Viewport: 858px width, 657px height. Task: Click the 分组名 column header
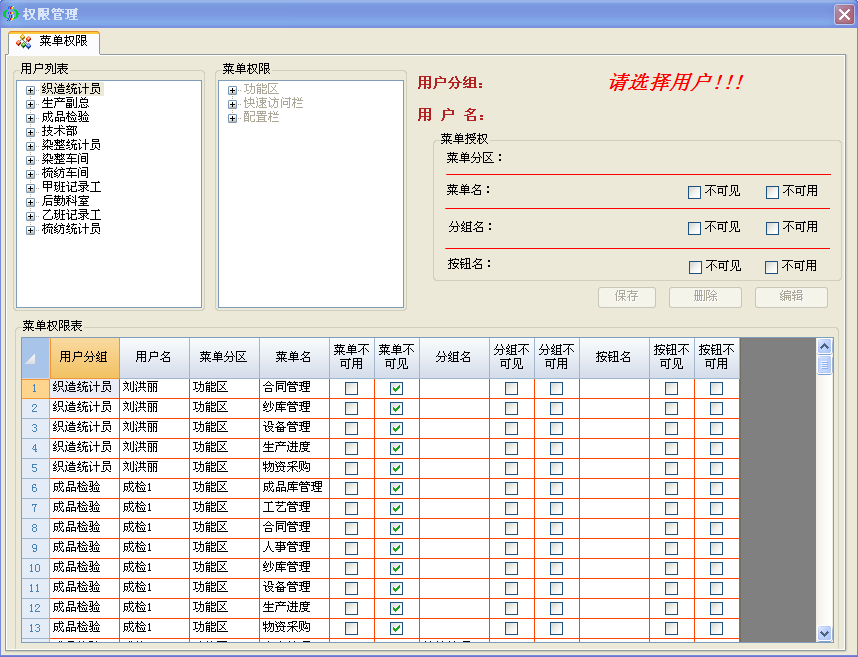pyautogui.click(x=454, y=358)
